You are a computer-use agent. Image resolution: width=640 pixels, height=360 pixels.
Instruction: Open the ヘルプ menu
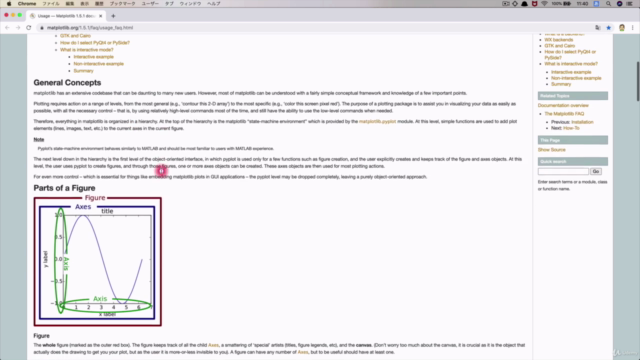pyautogui.click(x=213, y=4)
